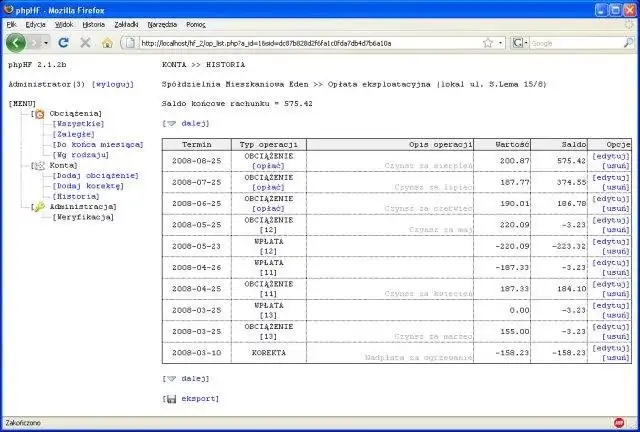Click edytuj for the 2008-08-25 row
The height and width of the screenshot is (432, 640).
(x=611, y=156)
